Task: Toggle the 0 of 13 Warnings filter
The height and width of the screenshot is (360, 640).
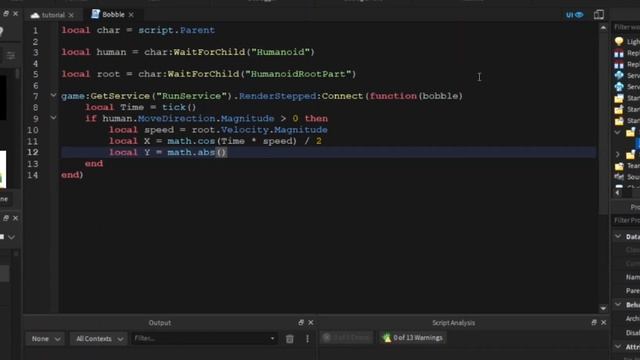Action: [x=413, y=338]
